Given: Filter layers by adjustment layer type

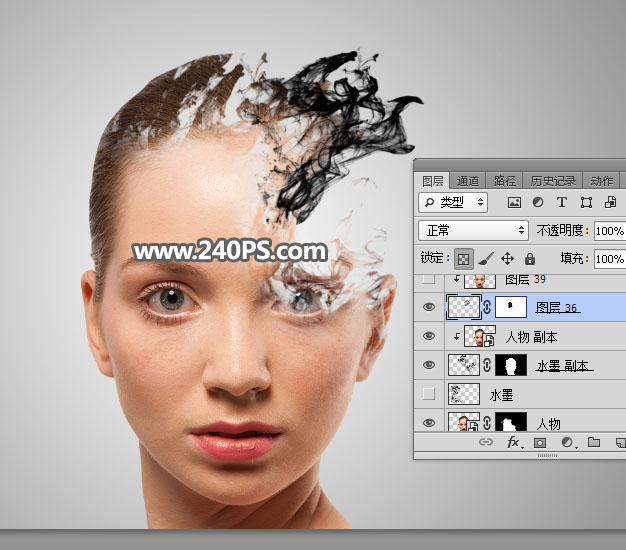Looking at the screenshot, I should click(x=538, y=202).
